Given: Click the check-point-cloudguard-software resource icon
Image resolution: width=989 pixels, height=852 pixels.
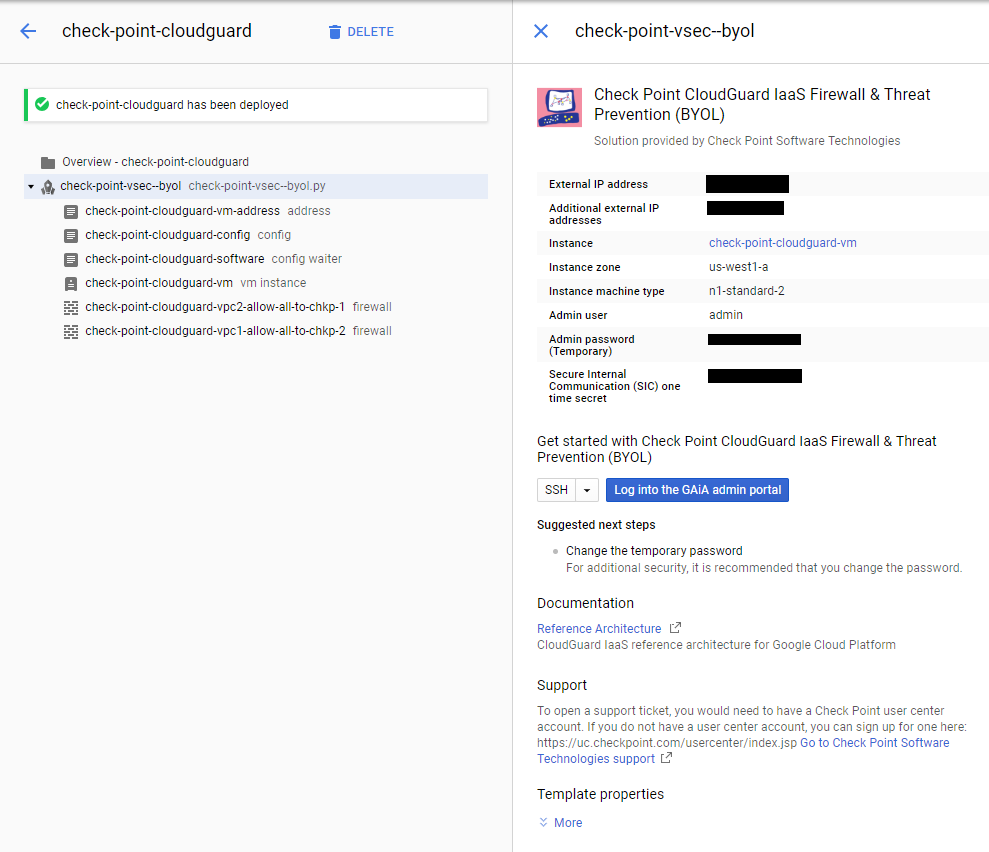Looking at the screenshot, I should click(71, 259).
